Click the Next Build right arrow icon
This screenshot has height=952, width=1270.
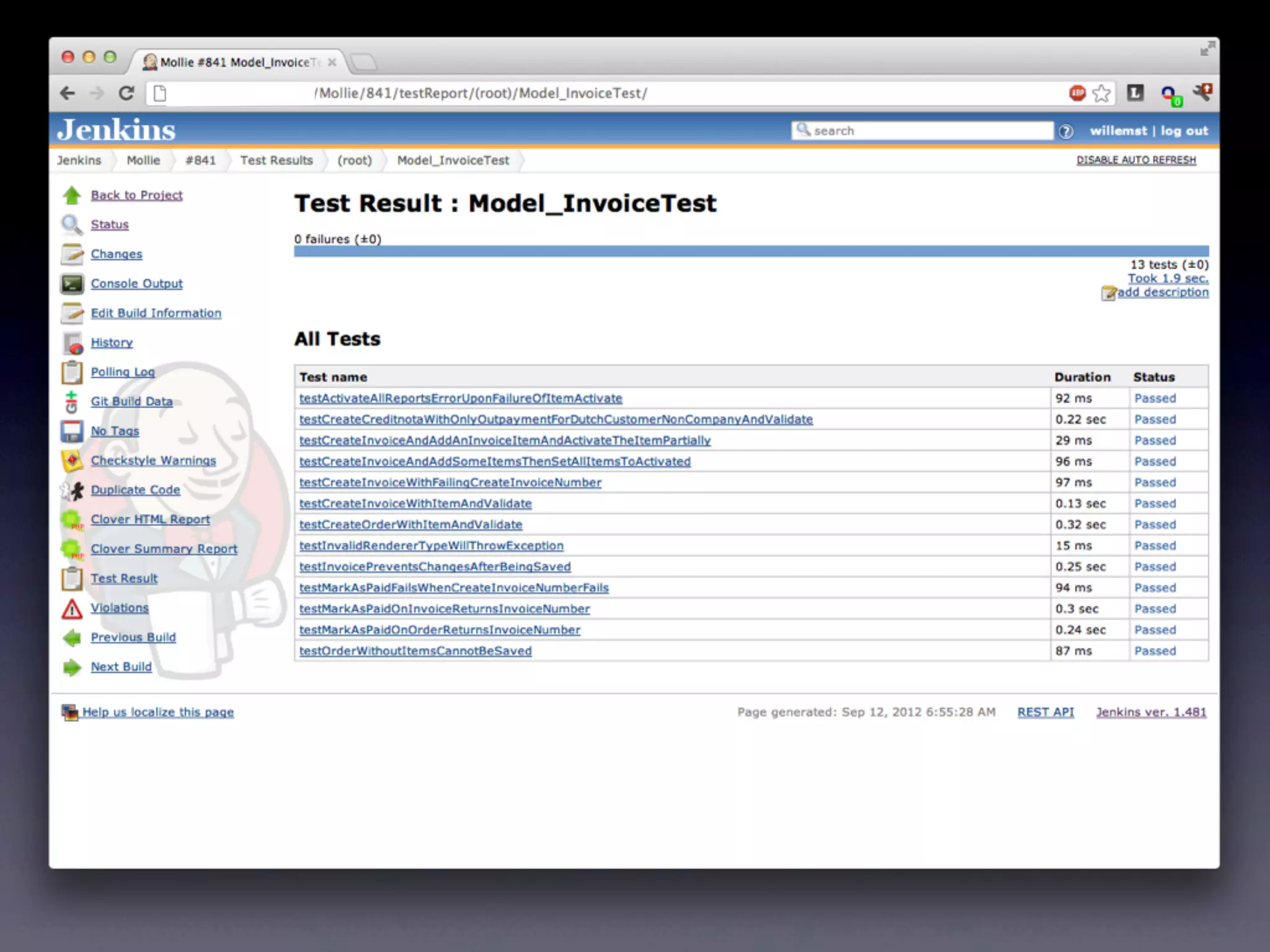pyautogui.click(x=72, y=668)
